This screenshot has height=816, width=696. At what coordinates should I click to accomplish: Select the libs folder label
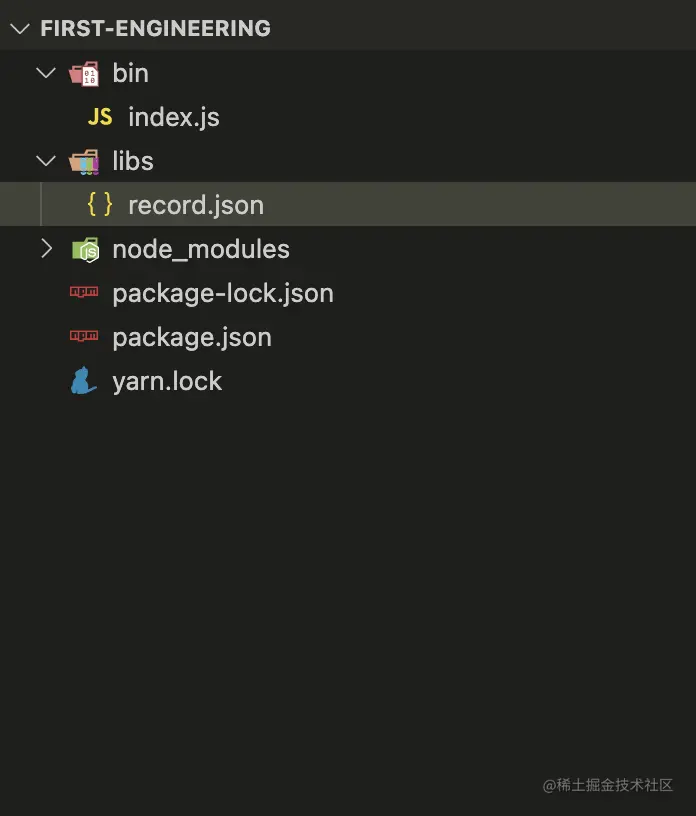pos(133,161)
